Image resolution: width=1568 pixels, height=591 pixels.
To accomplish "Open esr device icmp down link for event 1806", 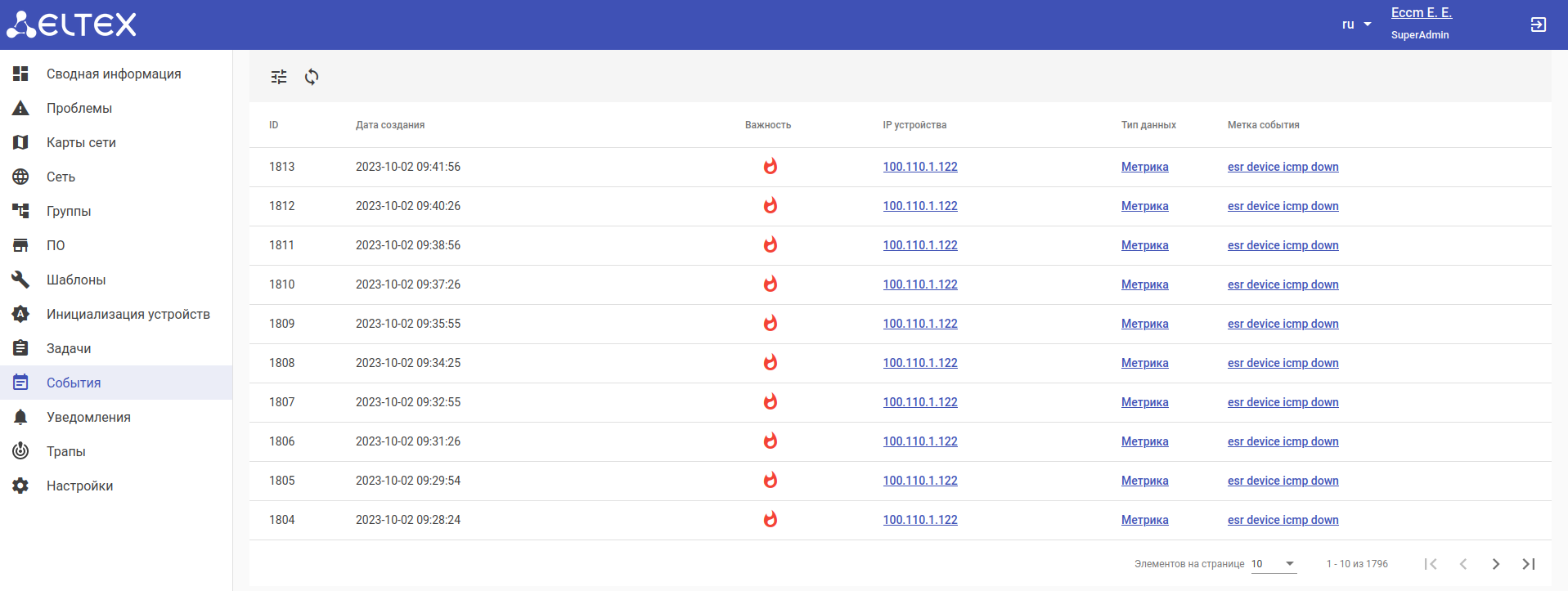I will pyautogui.click(x=1283, y=441).
